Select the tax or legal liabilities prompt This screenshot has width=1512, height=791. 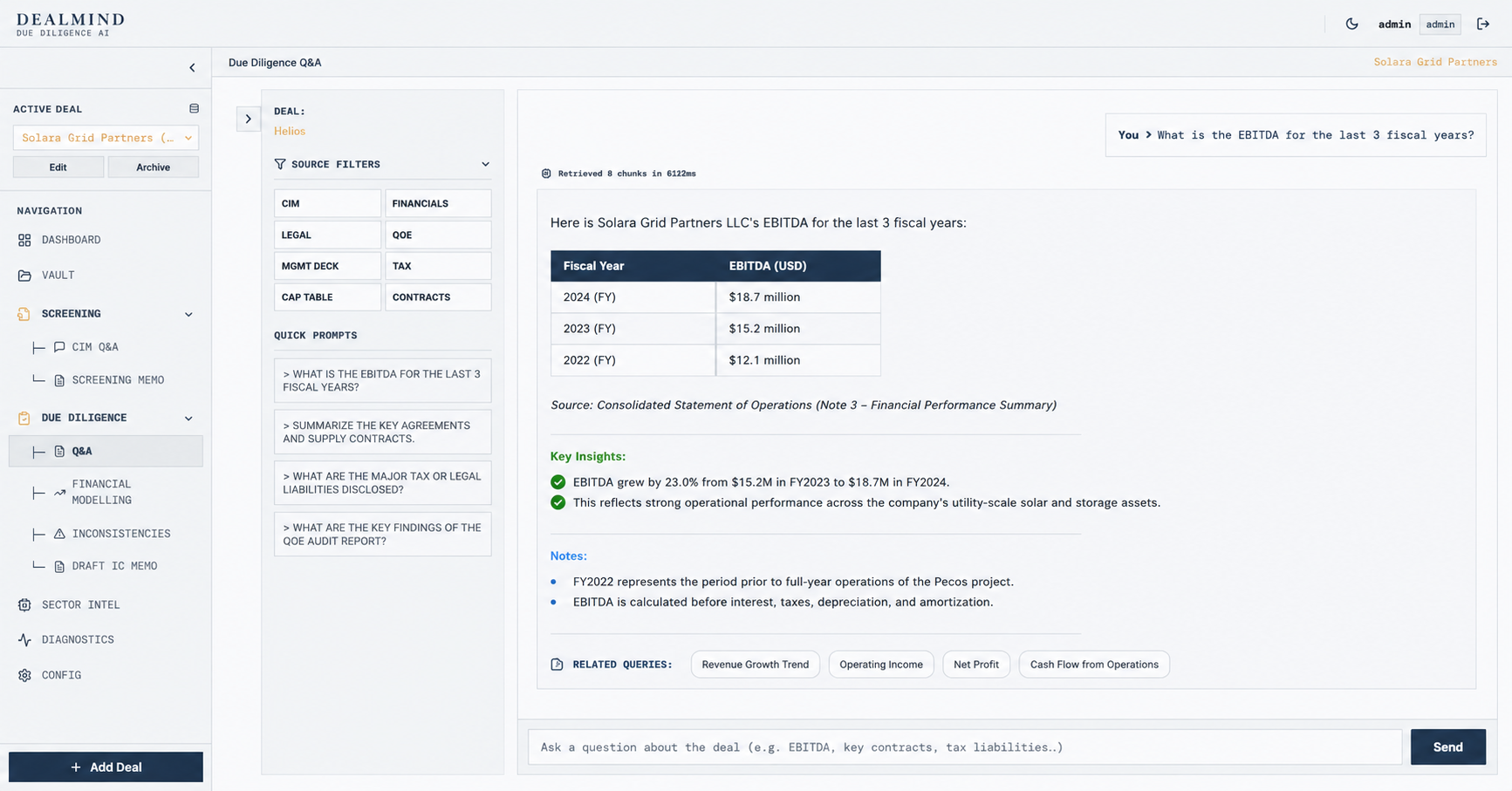pyautogui.click(x=382, y=483)
